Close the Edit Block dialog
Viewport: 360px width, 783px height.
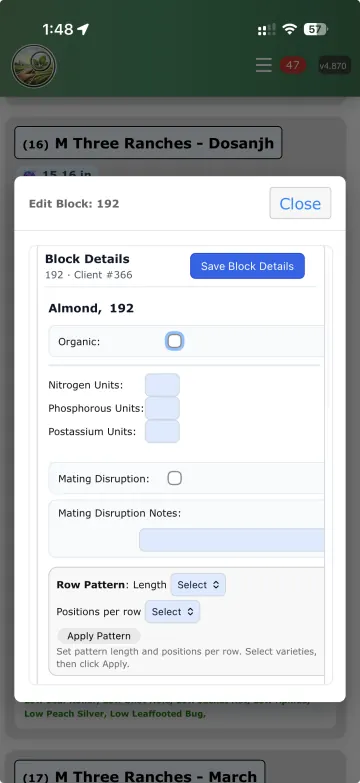(x=300, y=203)
